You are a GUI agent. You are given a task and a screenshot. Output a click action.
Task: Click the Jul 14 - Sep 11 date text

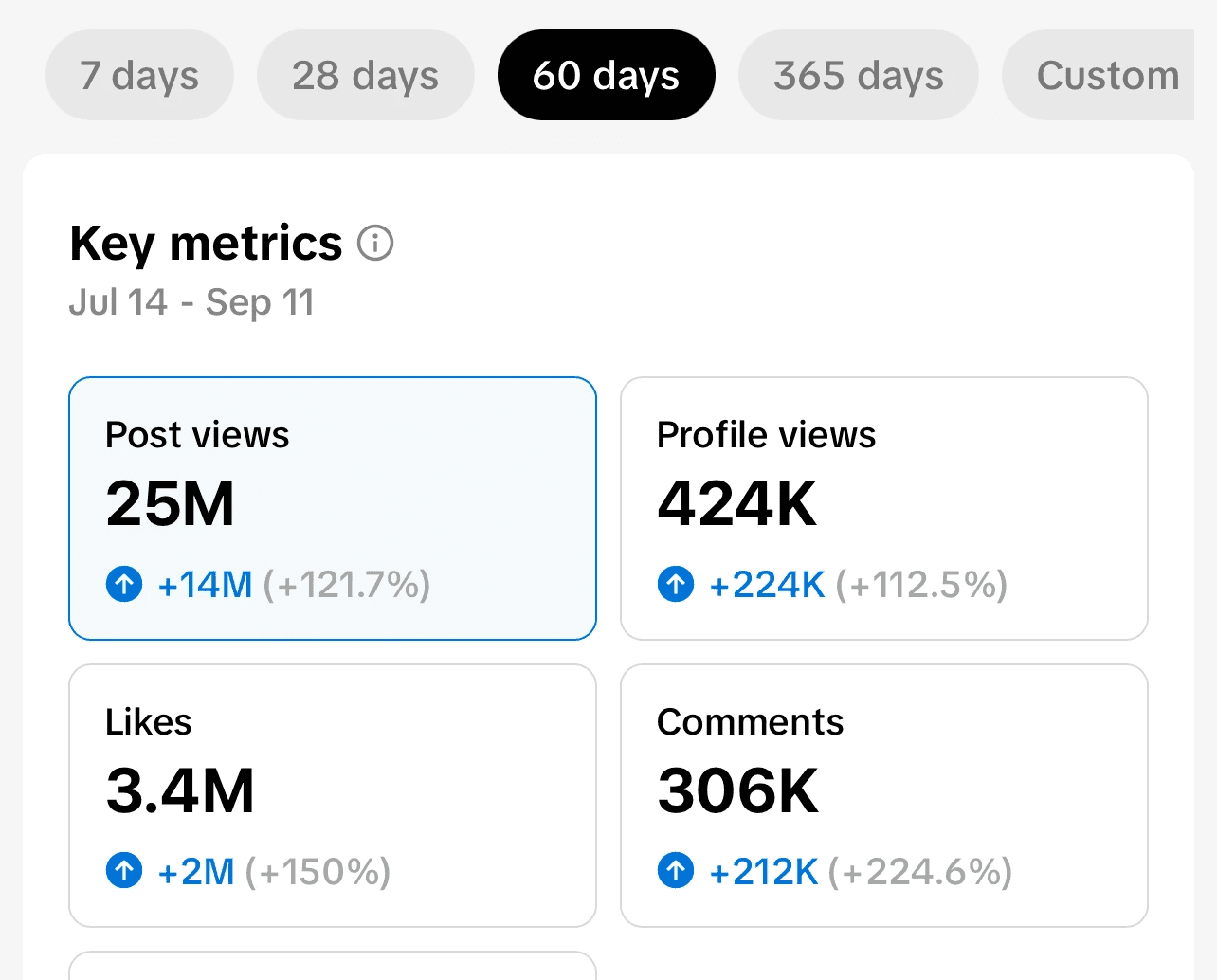pyautogui.click(x=191, y=302)
